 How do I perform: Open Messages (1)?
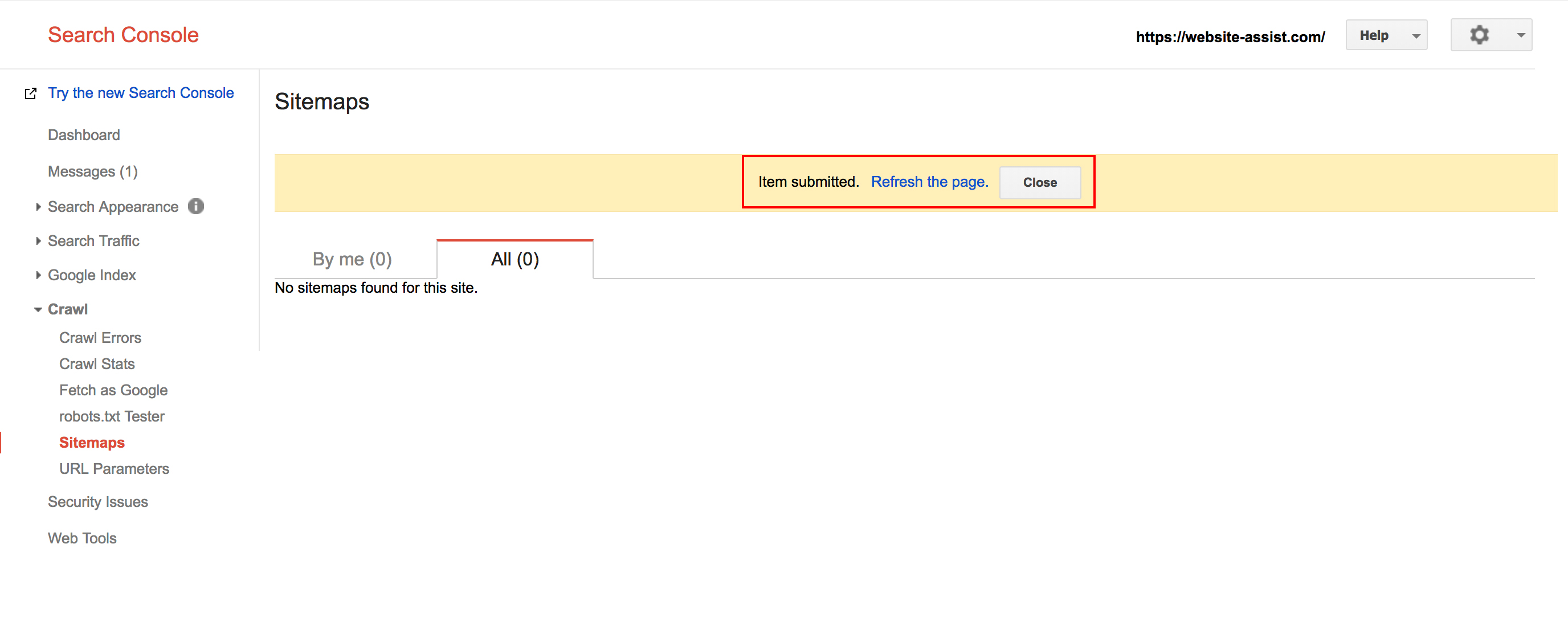[x=92, y=171]
